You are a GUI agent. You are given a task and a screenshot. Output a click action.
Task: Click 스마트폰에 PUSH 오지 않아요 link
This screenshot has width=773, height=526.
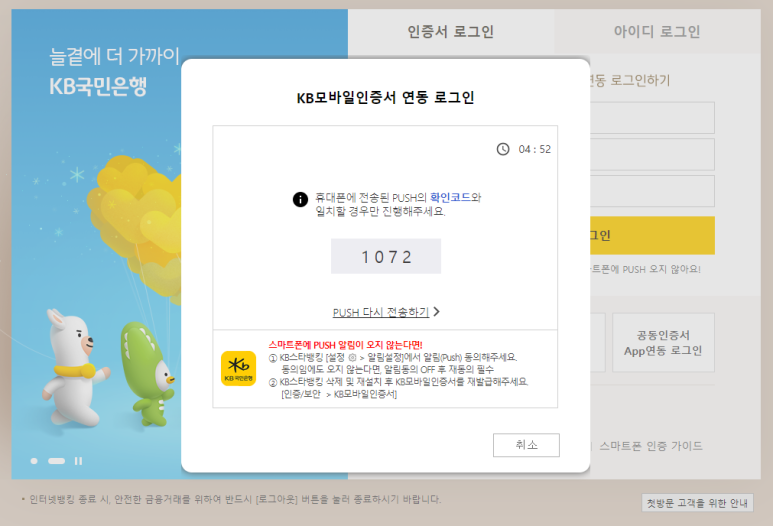tap(645, 269)
